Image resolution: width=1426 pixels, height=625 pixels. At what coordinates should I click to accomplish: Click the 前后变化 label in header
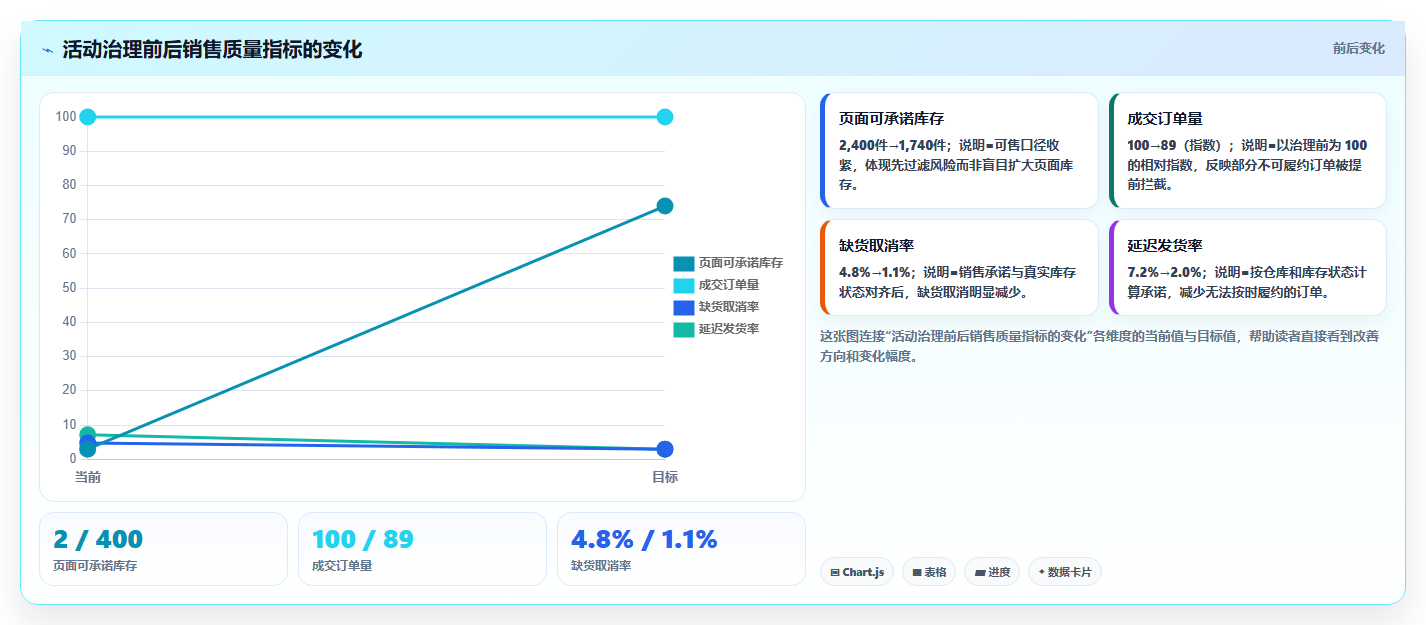pos(1358,48)
